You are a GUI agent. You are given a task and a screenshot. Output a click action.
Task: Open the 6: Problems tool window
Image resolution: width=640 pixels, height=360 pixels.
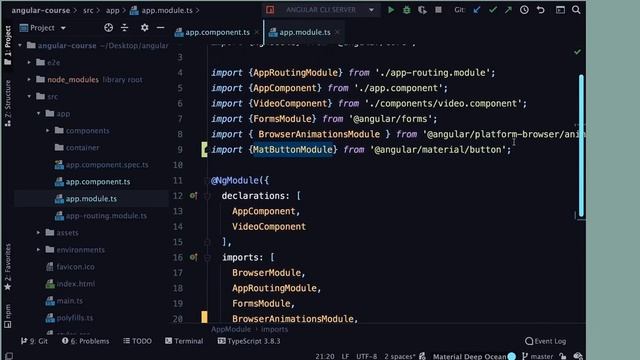point(86,341)
